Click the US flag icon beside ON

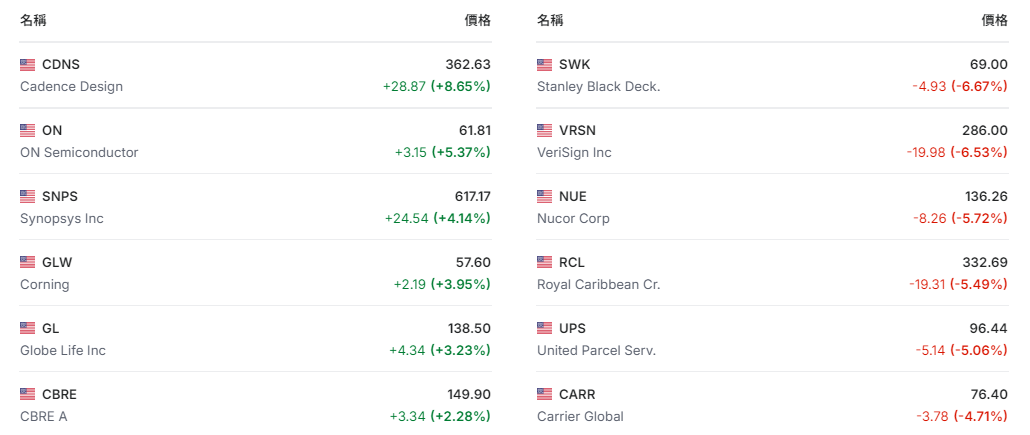tap(27, 131)
